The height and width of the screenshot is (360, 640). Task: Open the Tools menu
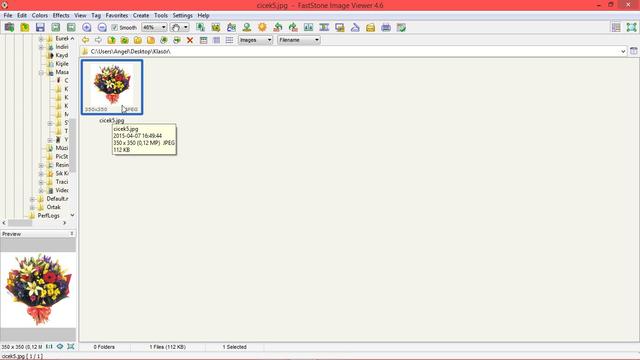tap(161, 15)
